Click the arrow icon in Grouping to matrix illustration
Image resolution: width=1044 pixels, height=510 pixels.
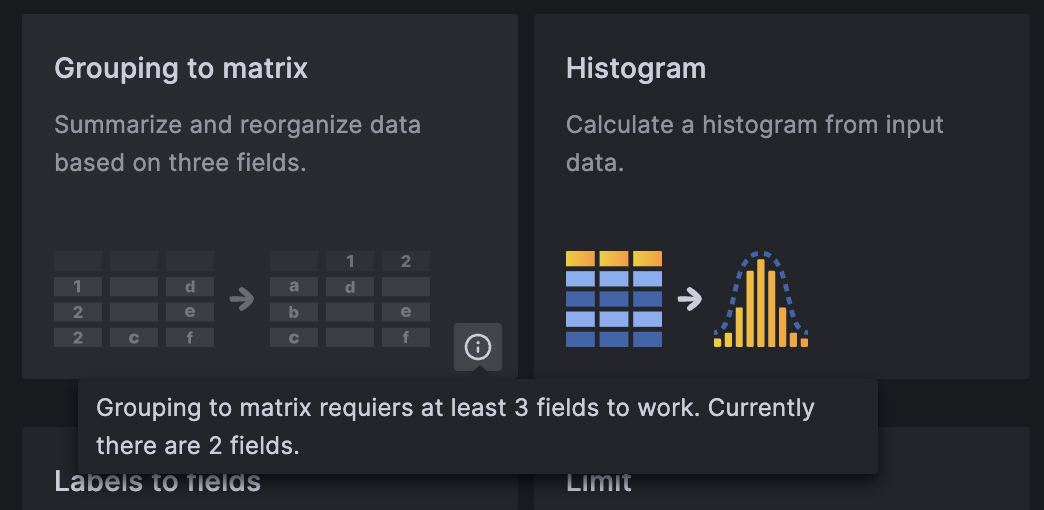point(241,298)
